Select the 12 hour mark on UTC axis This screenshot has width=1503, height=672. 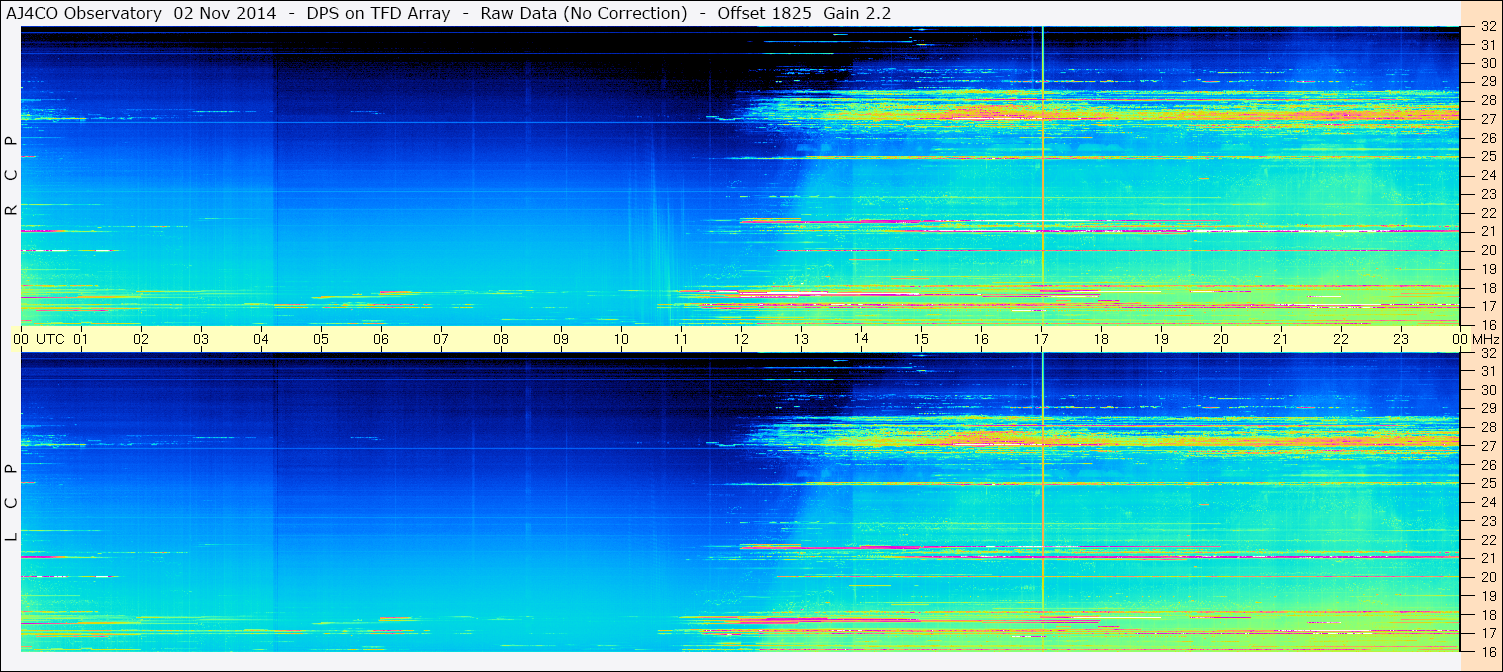click(x=741, y=339)
